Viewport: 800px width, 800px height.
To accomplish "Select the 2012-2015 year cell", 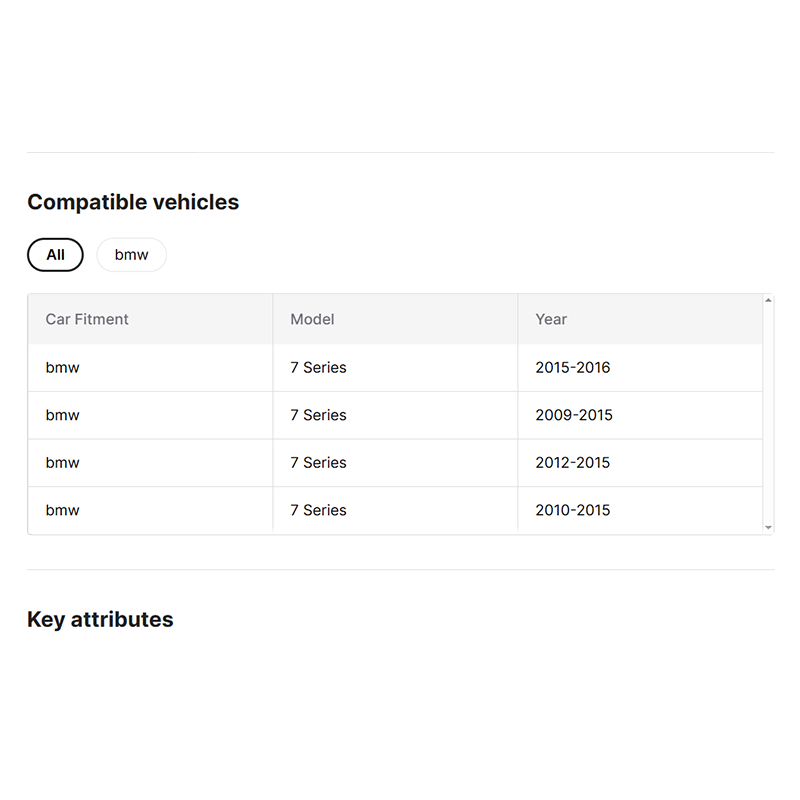I will pyautogui.click(x=572, y=462).
